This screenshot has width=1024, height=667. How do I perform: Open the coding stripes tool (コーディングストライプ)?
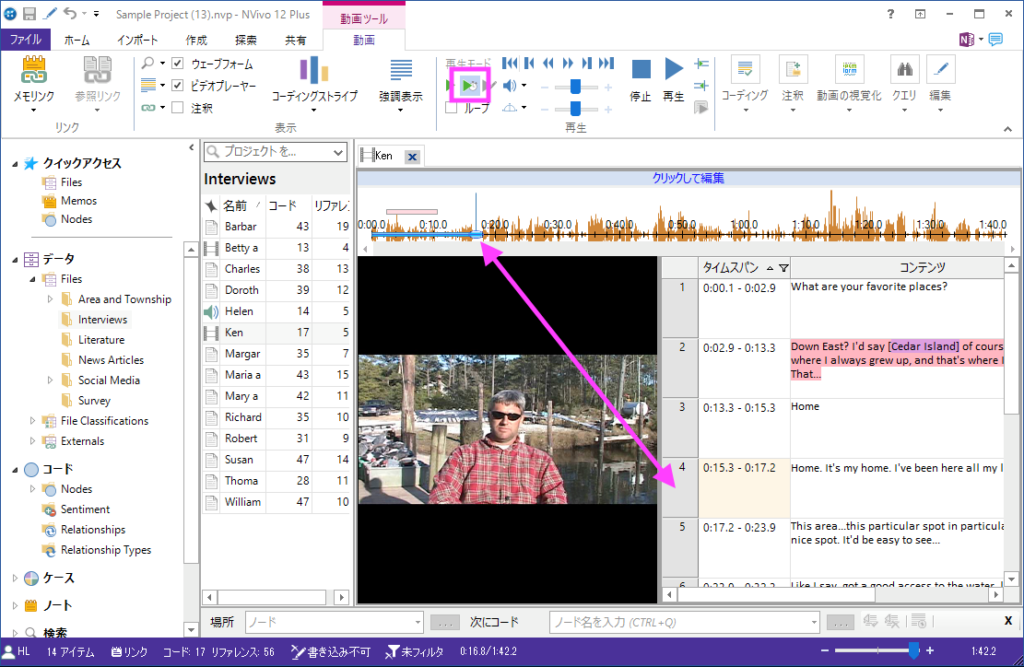(x=314, y=72)
